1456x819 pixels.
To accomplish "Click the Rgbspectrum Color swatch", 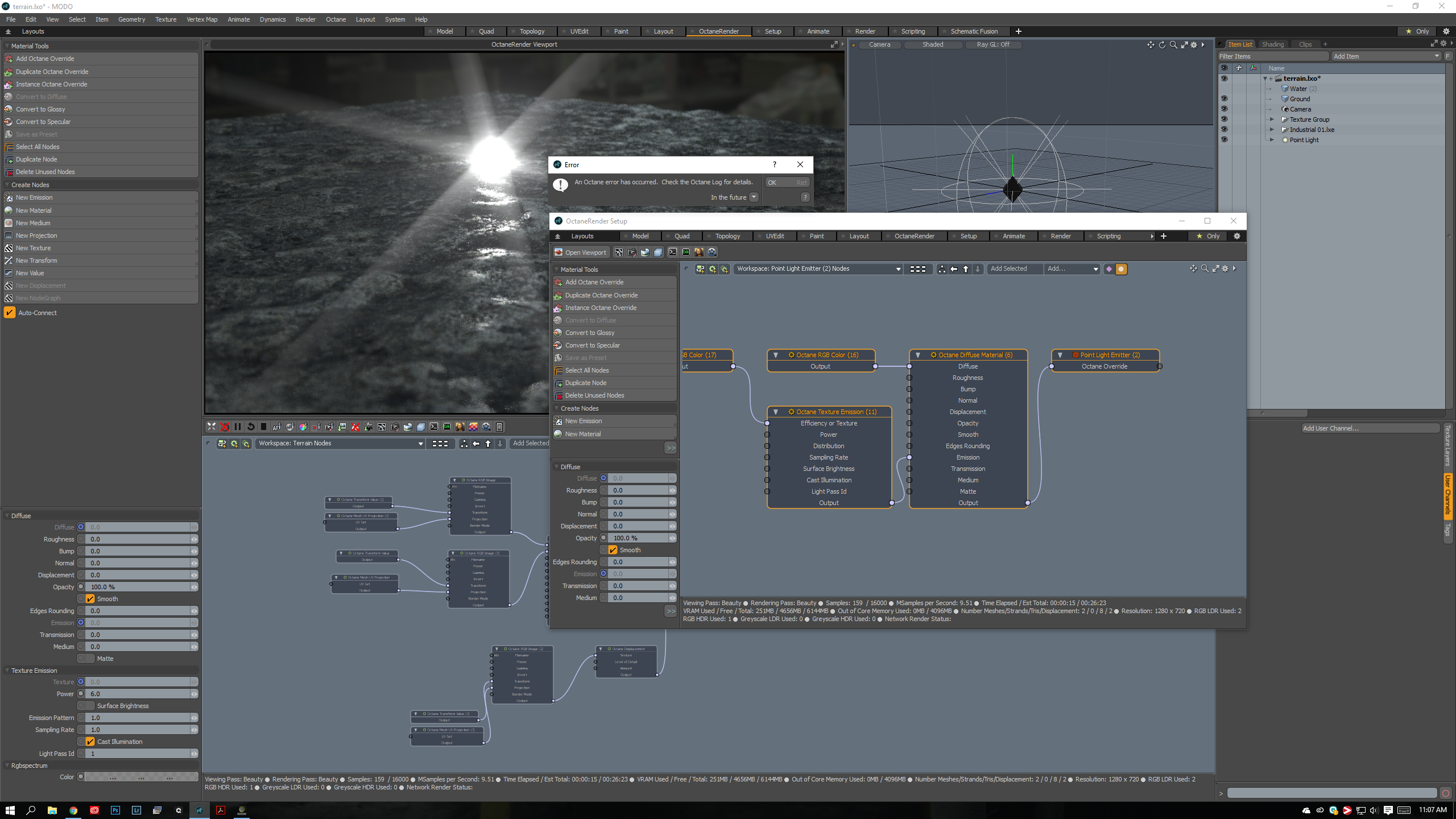I will click(141, 777).
